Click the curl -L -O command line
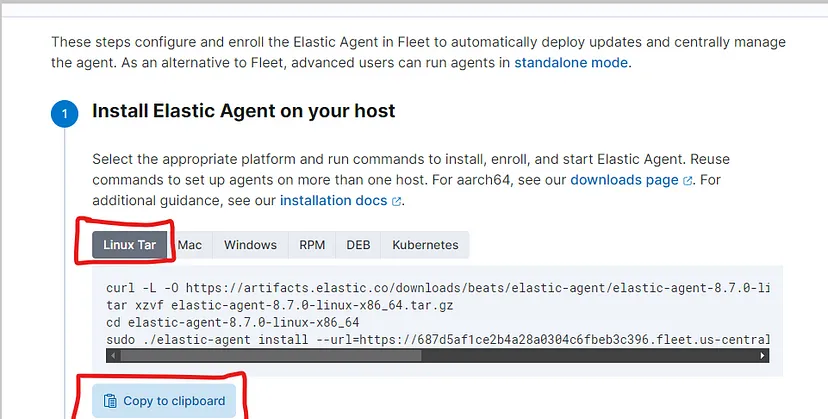This screenshot has height=419, width=828. click(437, 288)
